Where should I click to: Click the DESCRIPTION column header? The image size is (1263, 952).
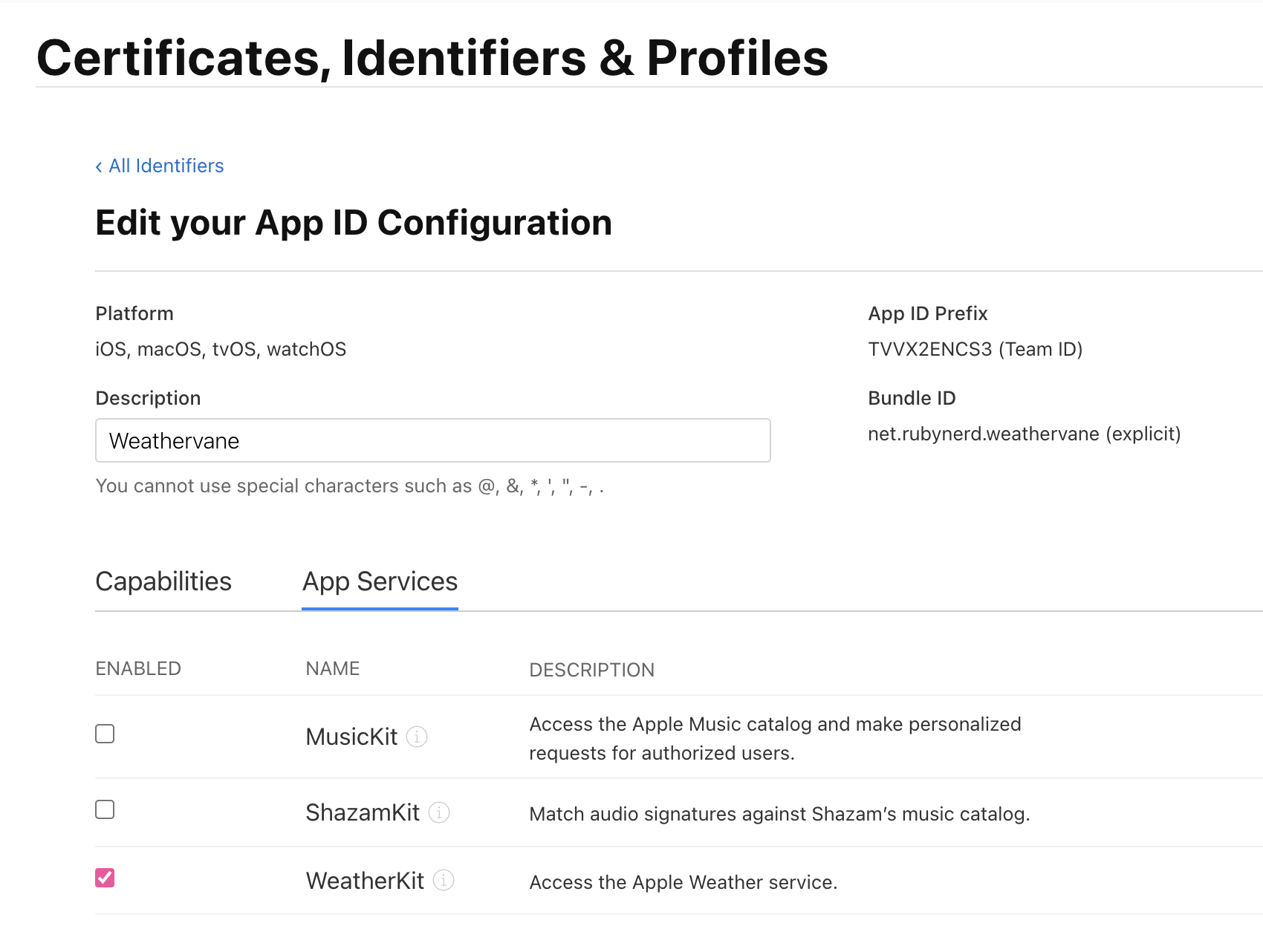(x=591, y=670)
